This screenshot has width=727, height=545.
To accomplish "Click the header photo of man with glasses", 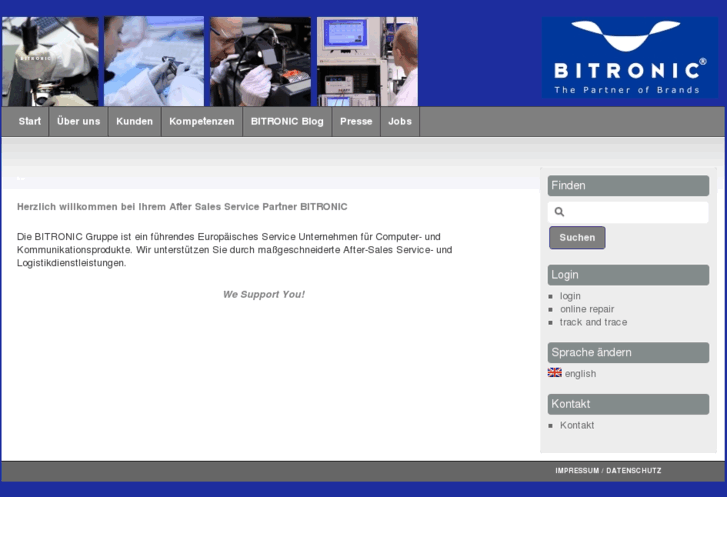I will pos(261,62).
